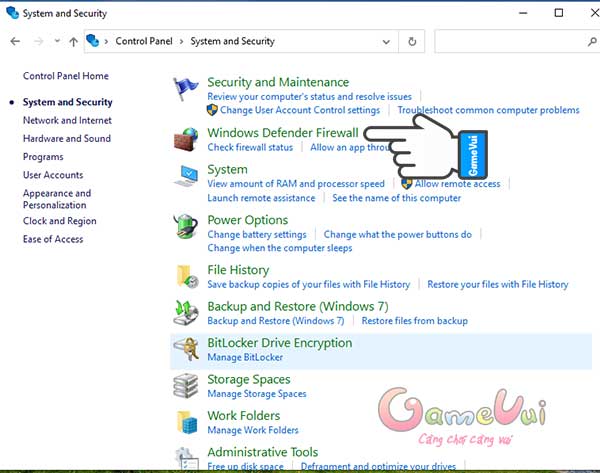600x473 pixels.
Task: Click View amount of RAM and processor speed
Action: [x=296, y=184]
